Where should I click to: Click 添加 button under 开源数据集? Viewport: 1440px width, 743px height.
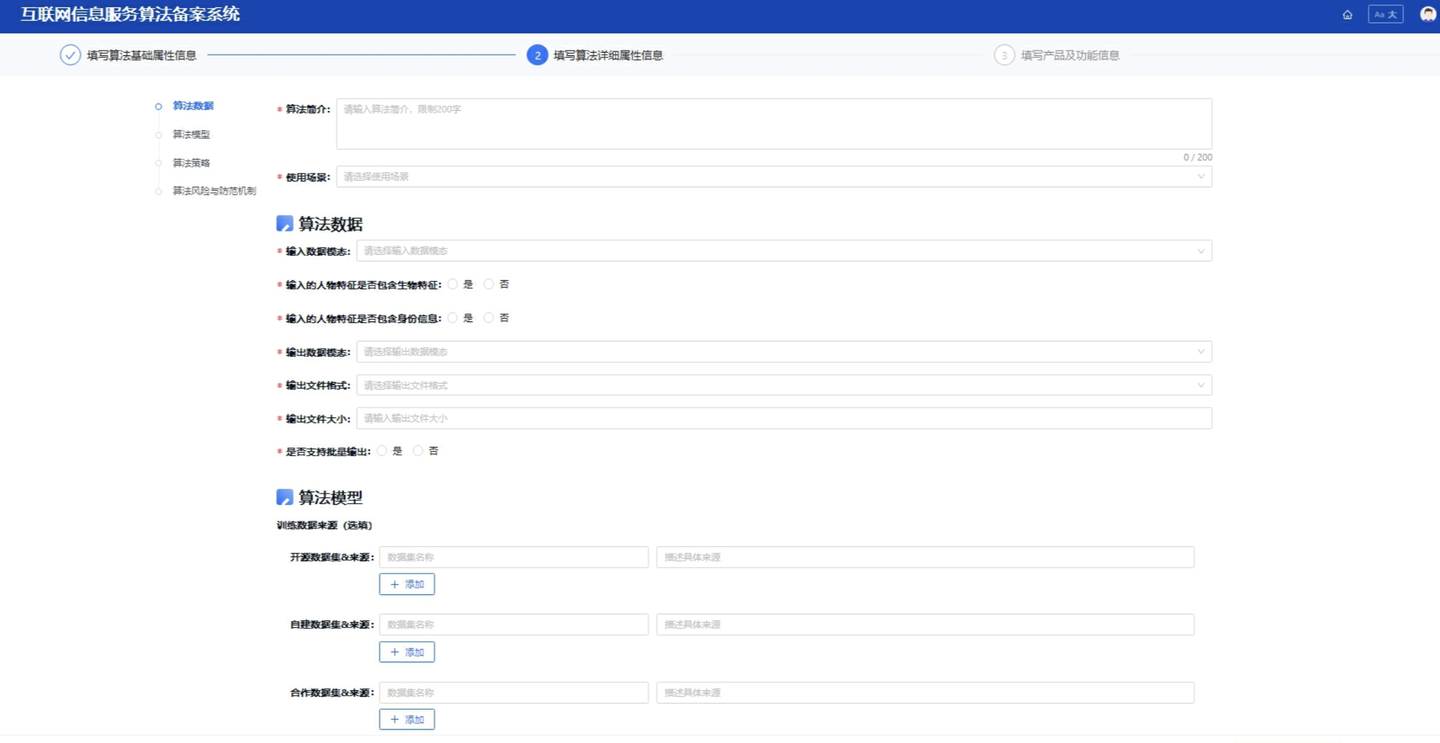coord(407,584)
